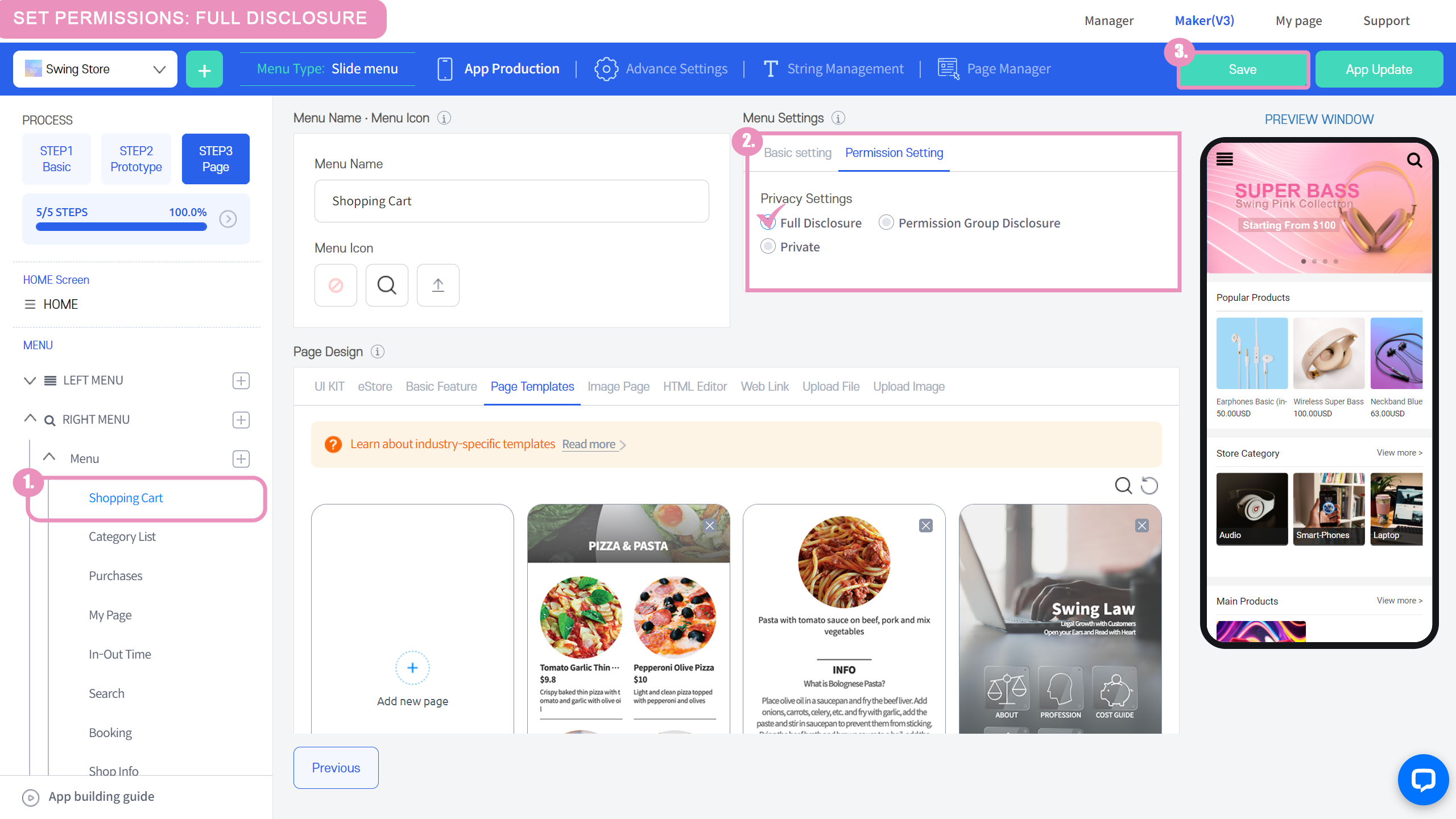Click the upload menu icon button
Screen dimensions: 1456x819
(438, 285)
